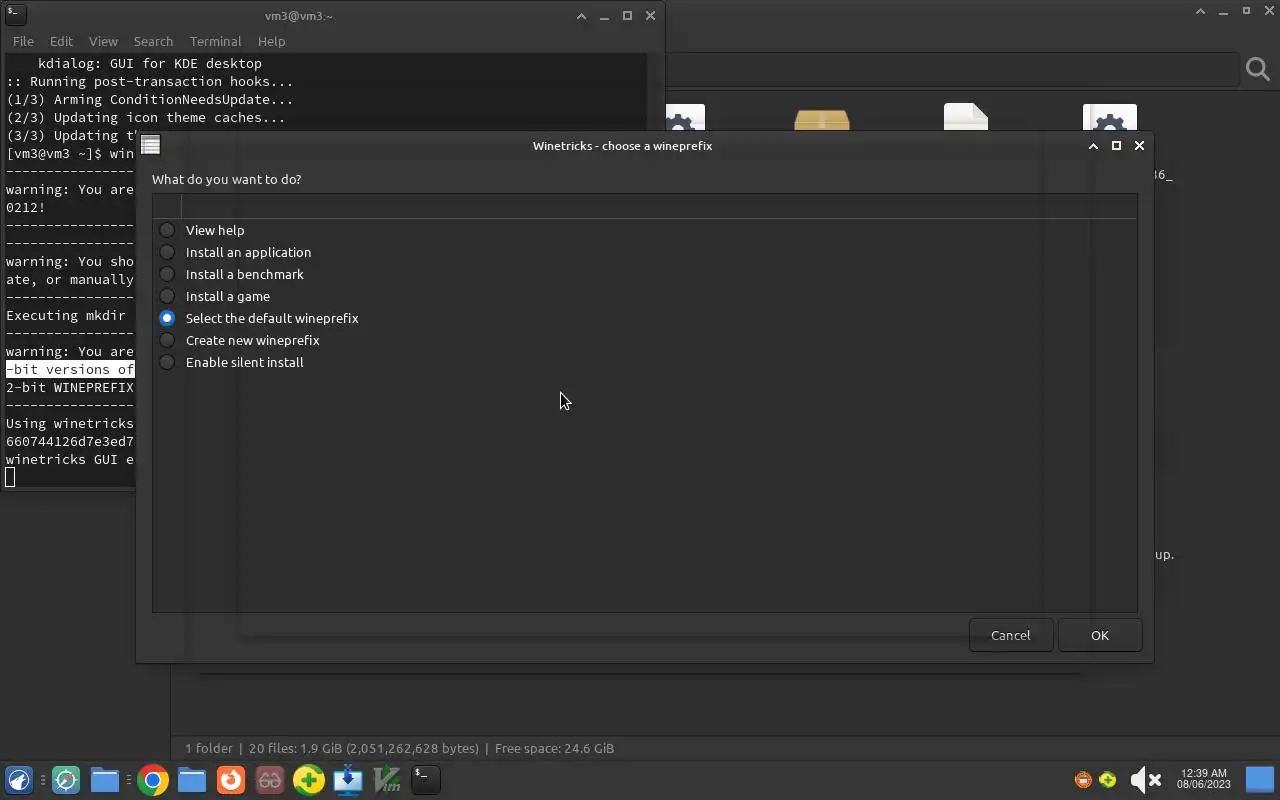Open the clock showing 12:39 AM
Viewport: 1280px width, 800px height.
[x=1204, y=779]
